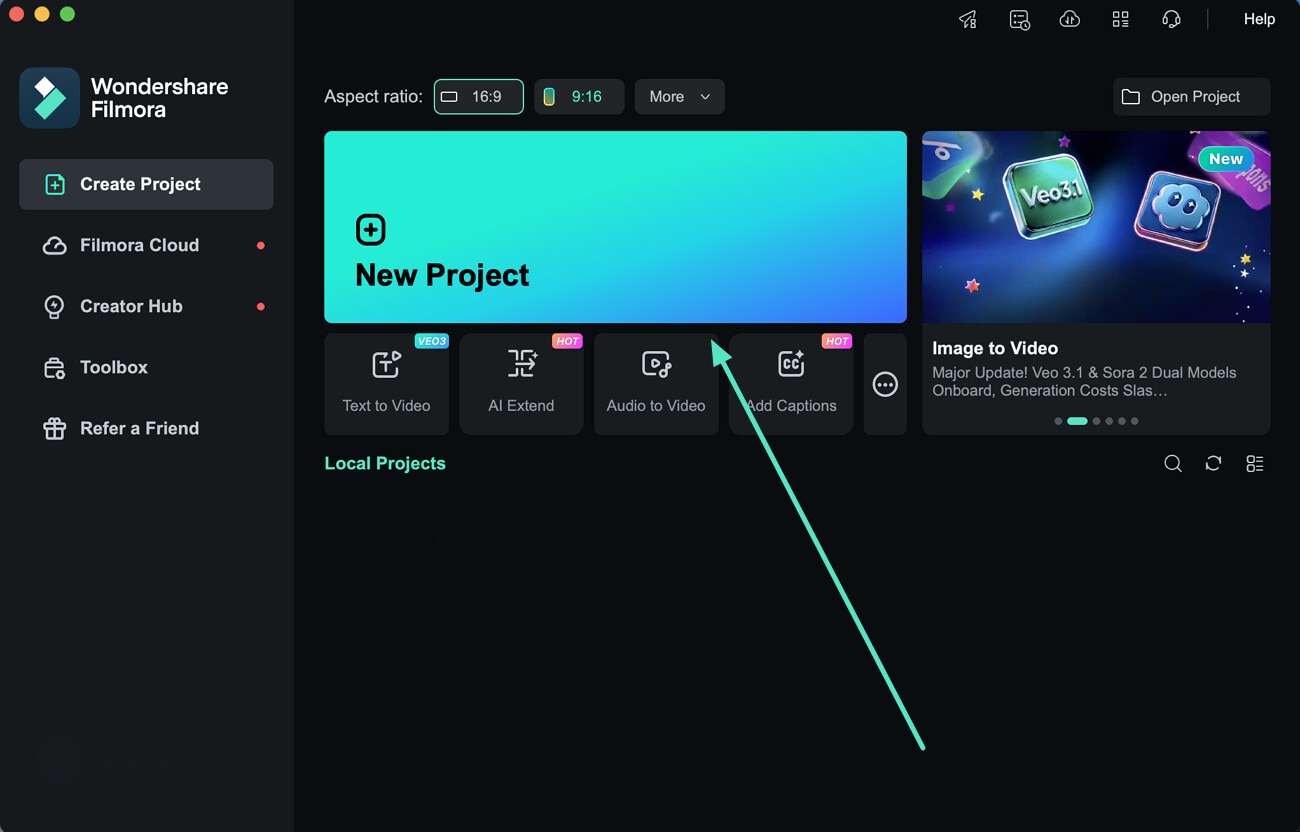1300x832 pixels.
Task: Click the "Image to Video" banner title
Action: [x=995, y=348]
